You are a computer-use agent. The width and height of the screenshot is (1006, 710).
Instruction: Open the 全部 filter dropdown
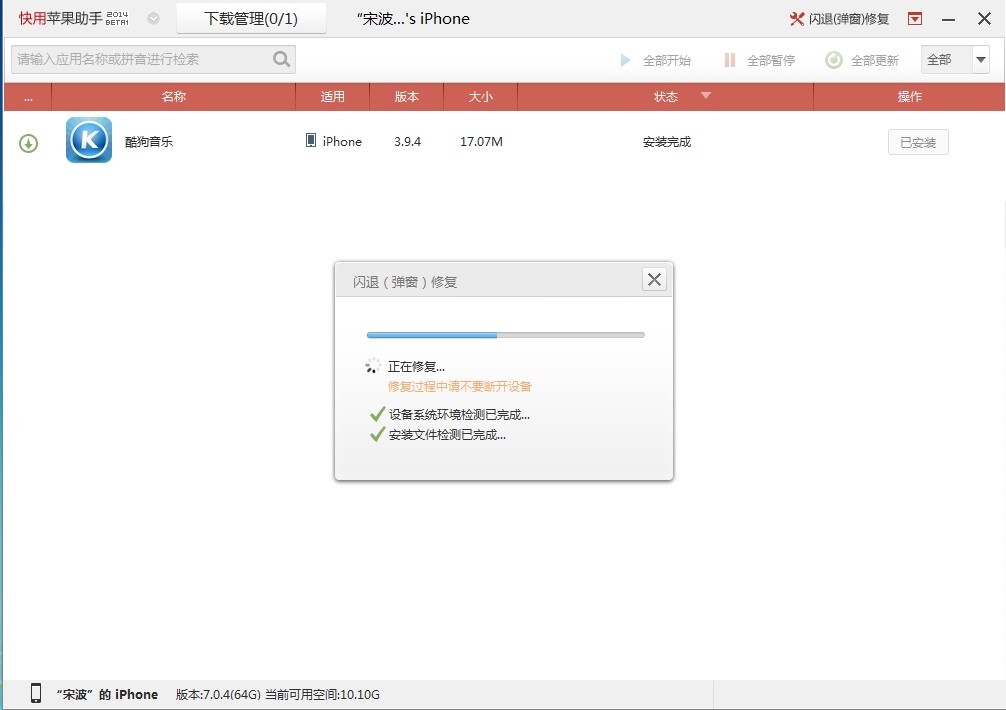click(980, 60)
